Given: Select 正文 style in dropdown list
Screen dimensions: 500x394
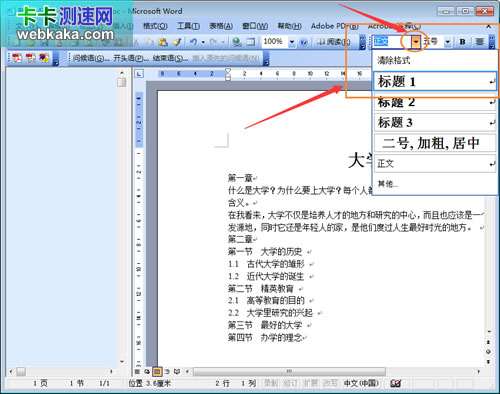Looking at the screenshot, I should [x=435, y=163].
